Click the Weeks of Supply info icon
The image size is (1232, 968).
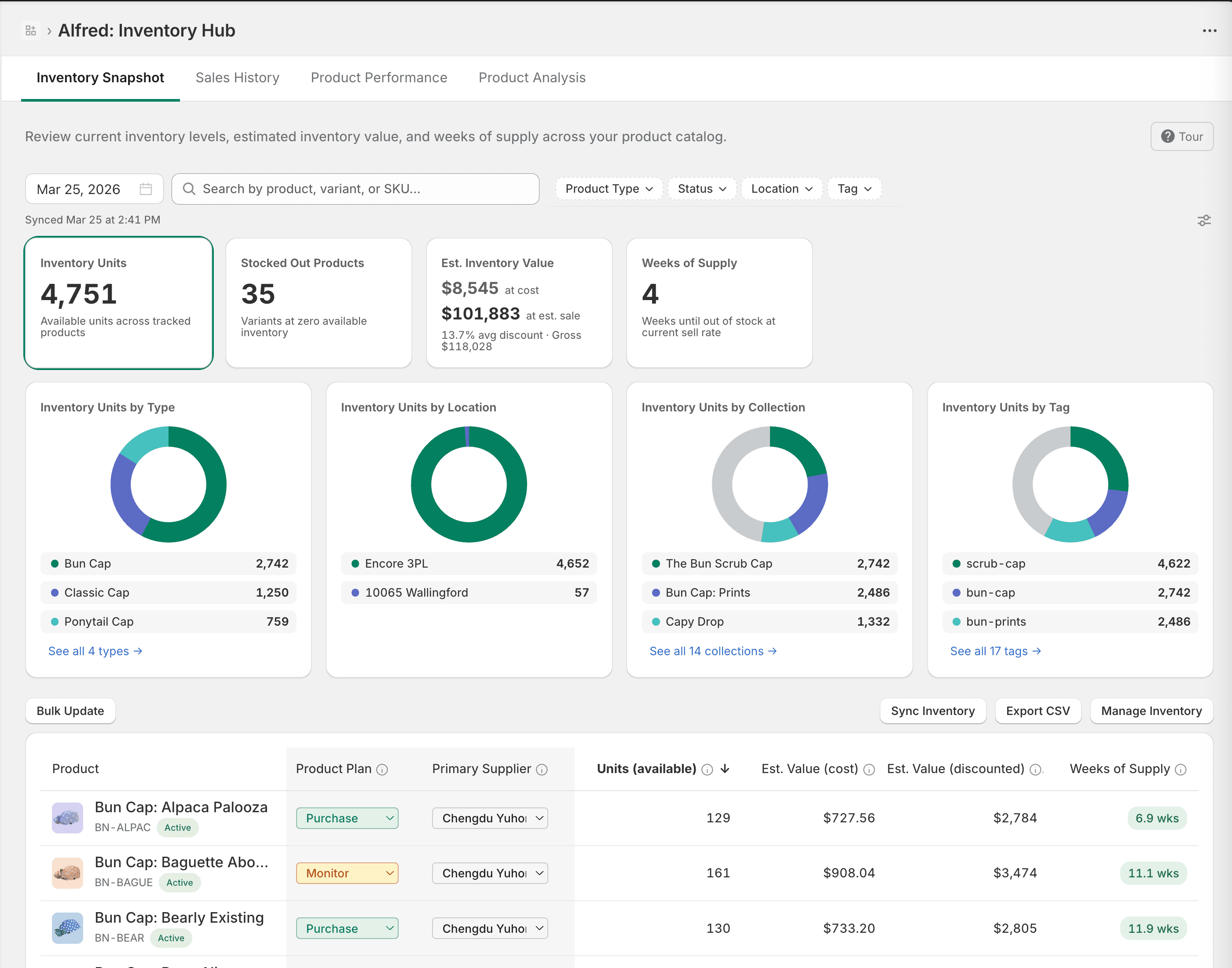click(1181, 770)
